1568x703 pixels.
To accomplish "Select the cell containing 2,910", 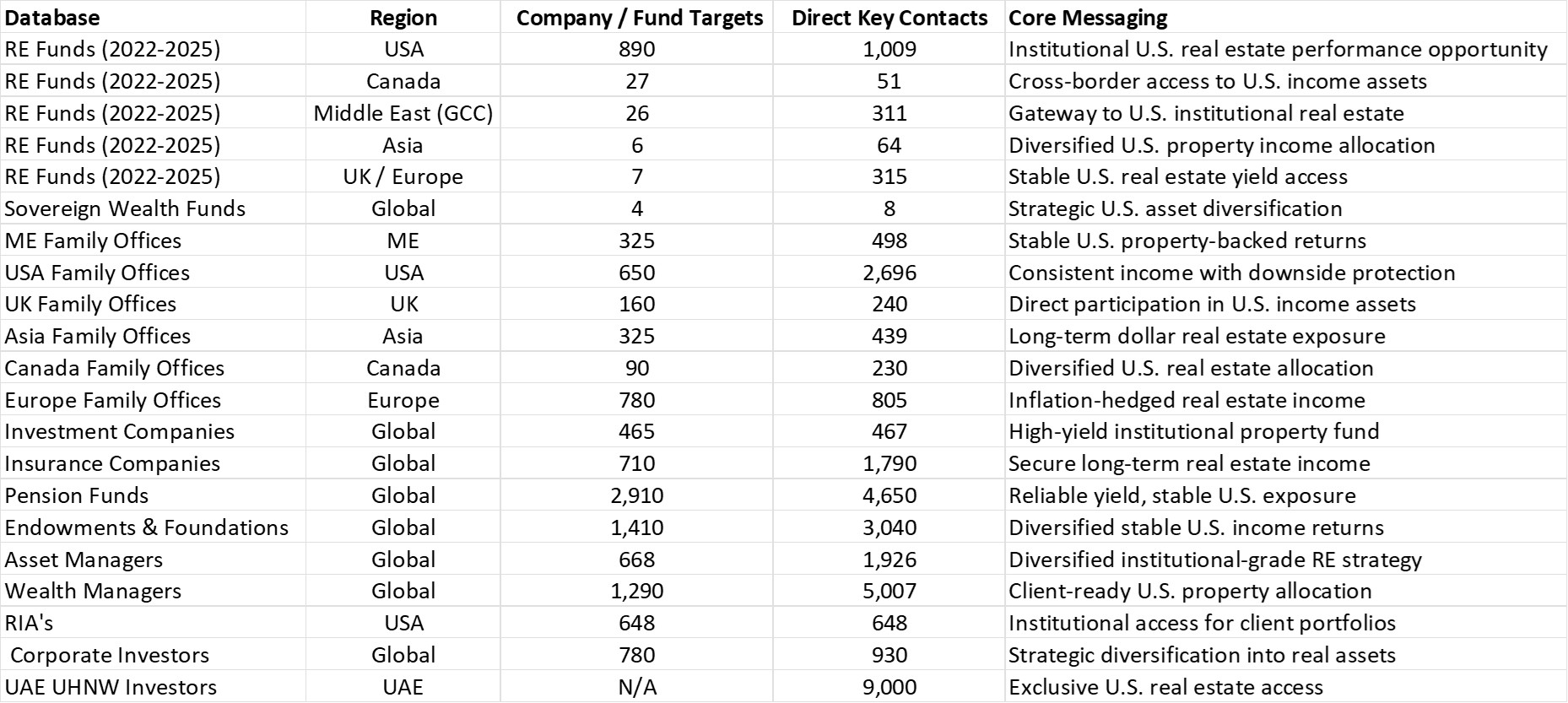I will pyautogui.click(x=637, y=495).
